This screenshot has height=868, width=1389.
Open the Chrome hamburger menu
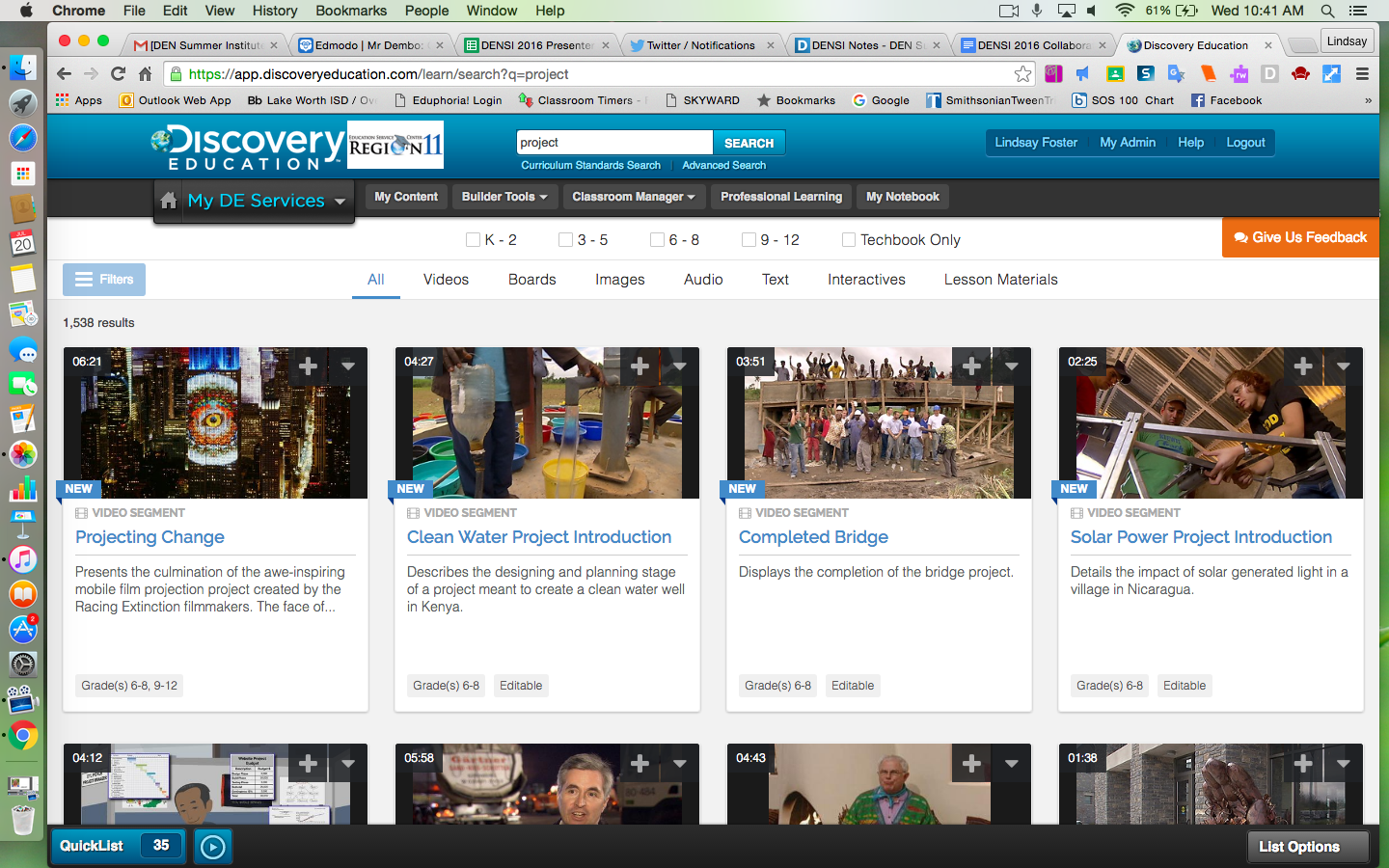coord(1362,74)
